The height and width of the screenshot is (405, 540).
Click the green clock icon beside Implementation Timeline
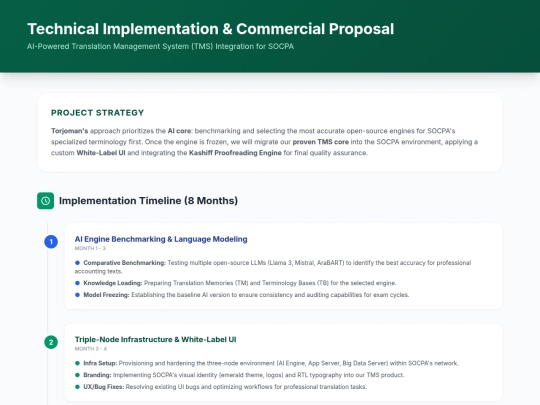45,201
